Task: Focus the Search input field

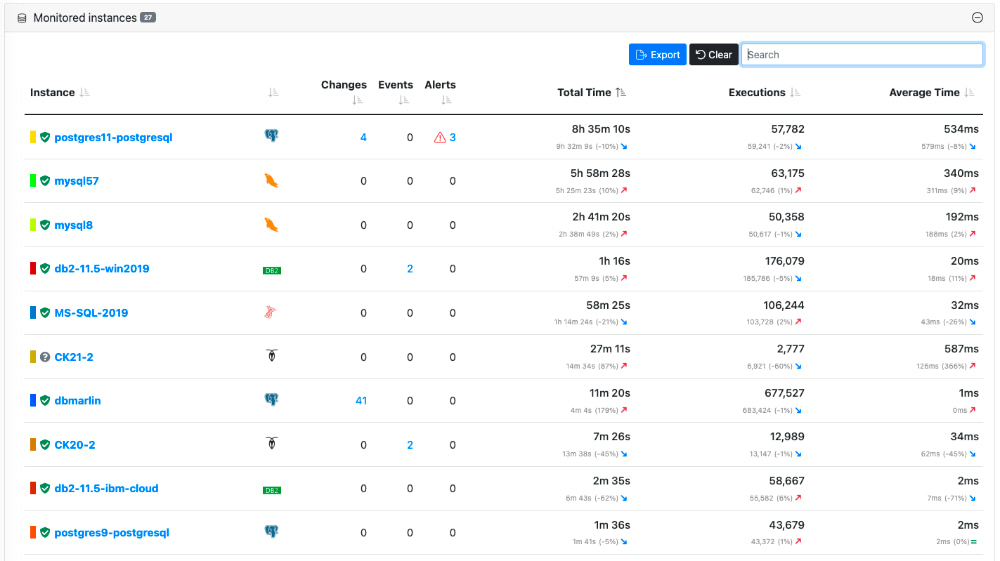Action: 862,55
